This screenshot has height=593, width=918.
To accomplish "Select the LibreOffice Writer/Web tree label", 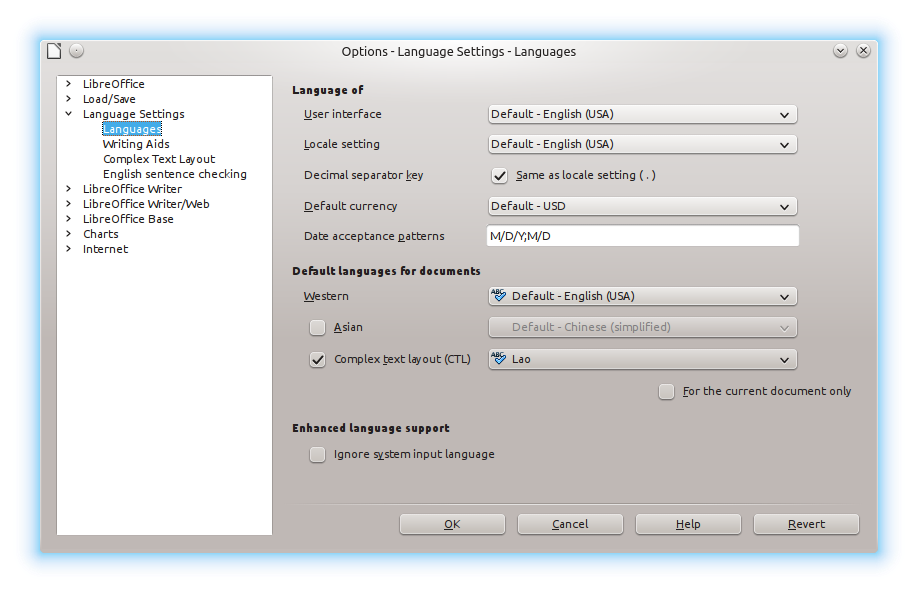I will coord(146,204).
